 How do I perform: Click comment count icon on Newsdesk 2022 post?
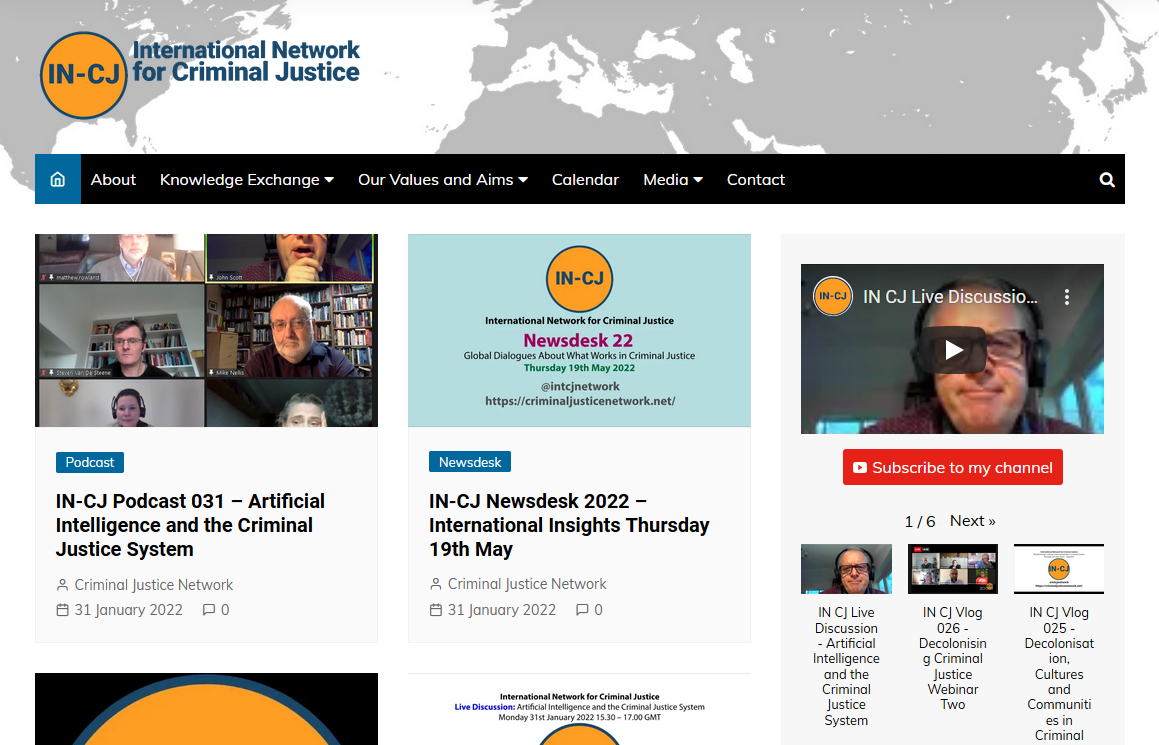tap(582, 610)
